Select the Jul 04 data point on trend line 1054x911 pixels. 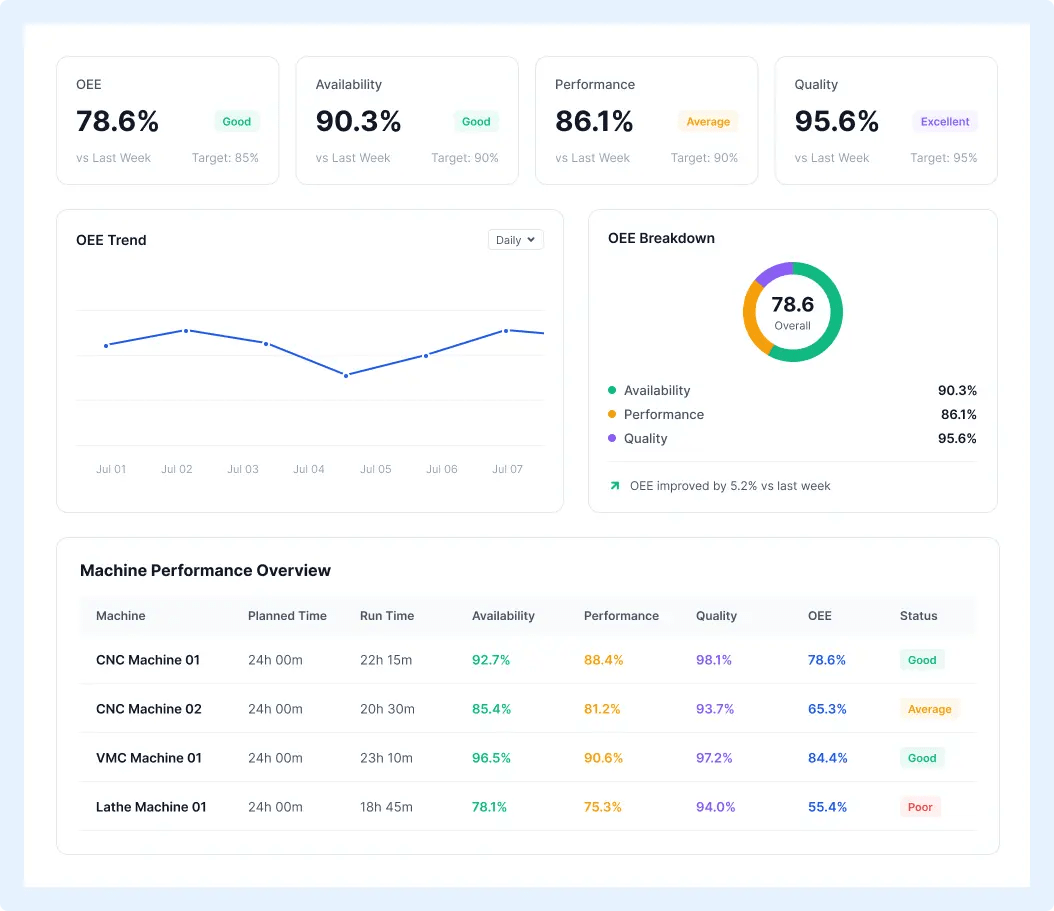(x=346, y=376)
